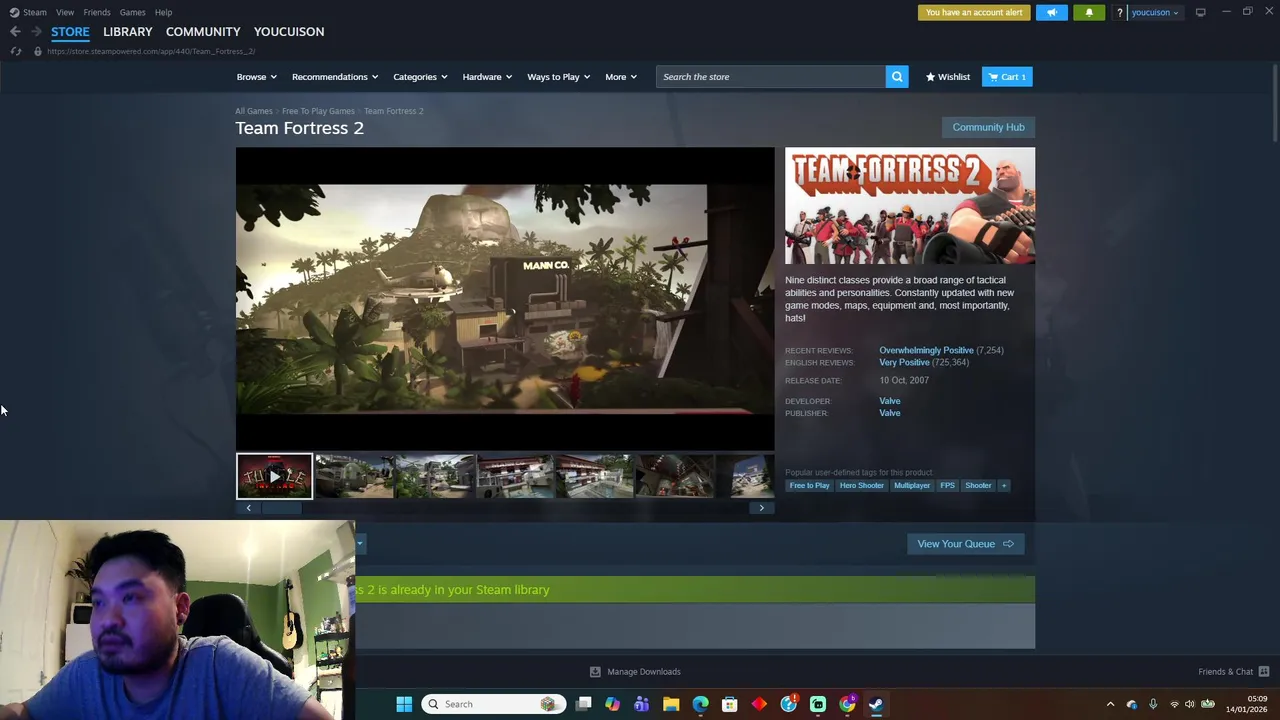Open Microsoft Store from taskbar
Viewport: 1280px width, 720px height.
coord(729,704)
